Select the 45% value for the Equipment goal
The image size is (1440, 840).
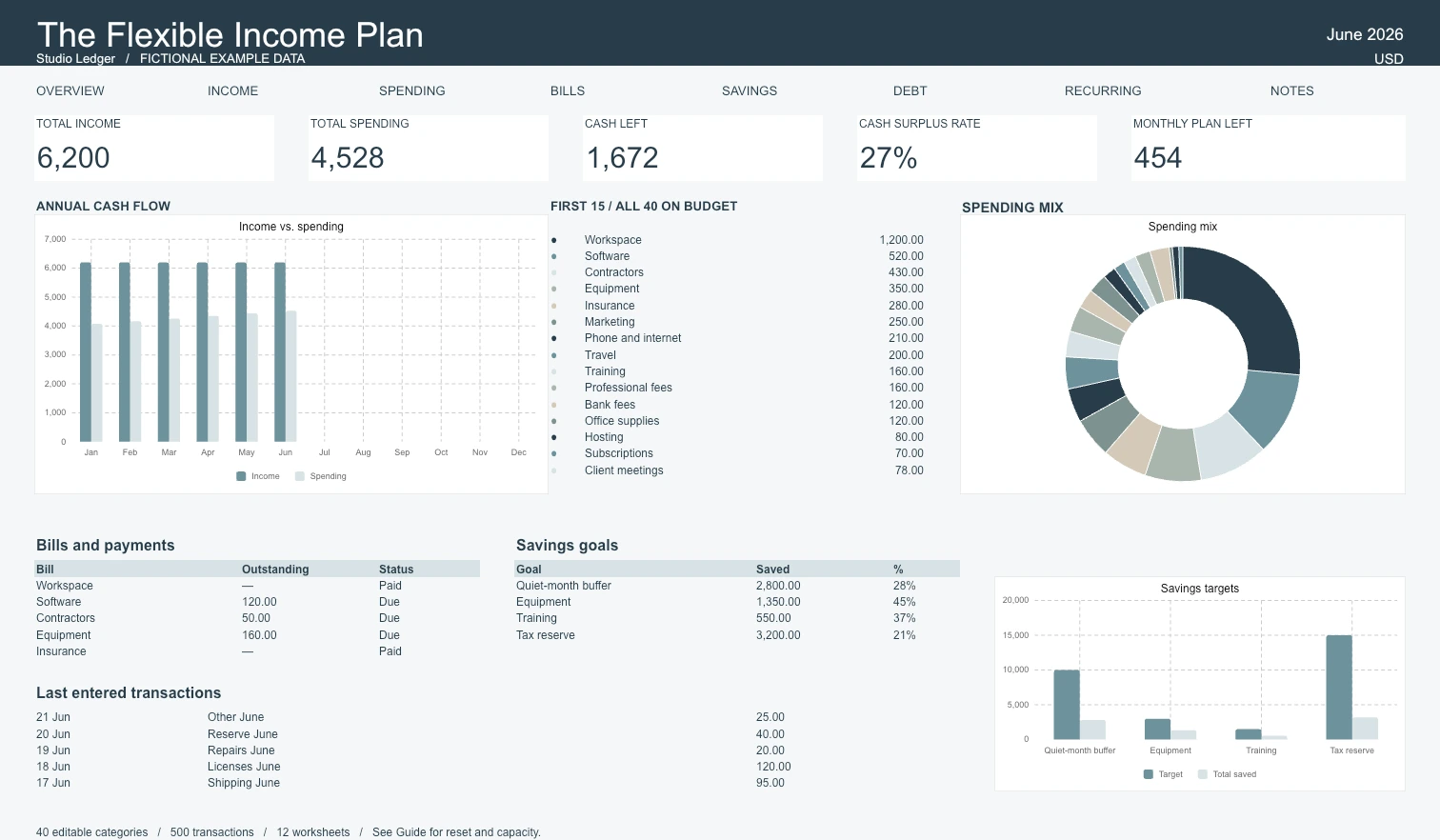[x=905, y=602]
